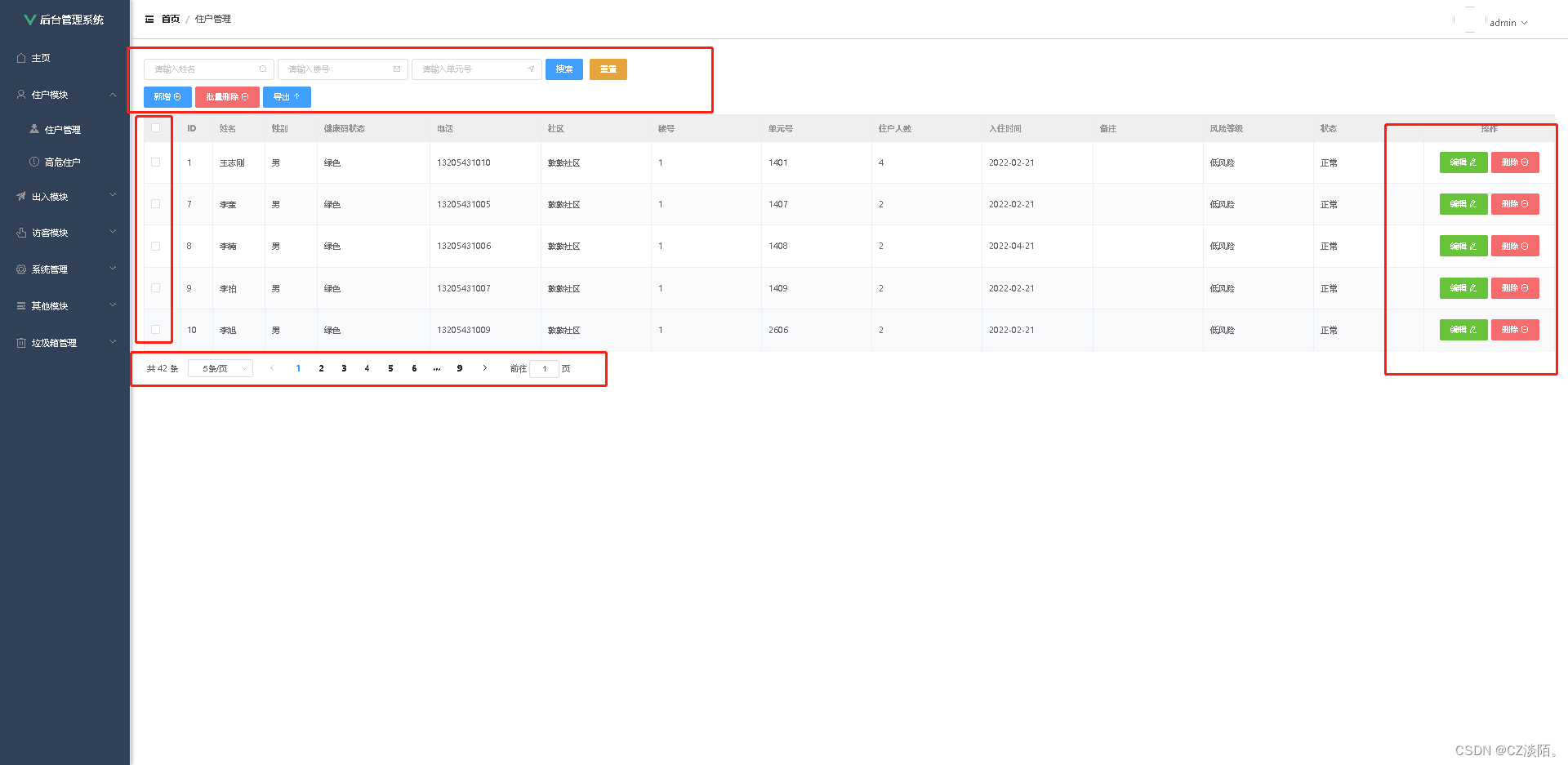
Task: Check the row with ID 10
Action: [155, 330]
